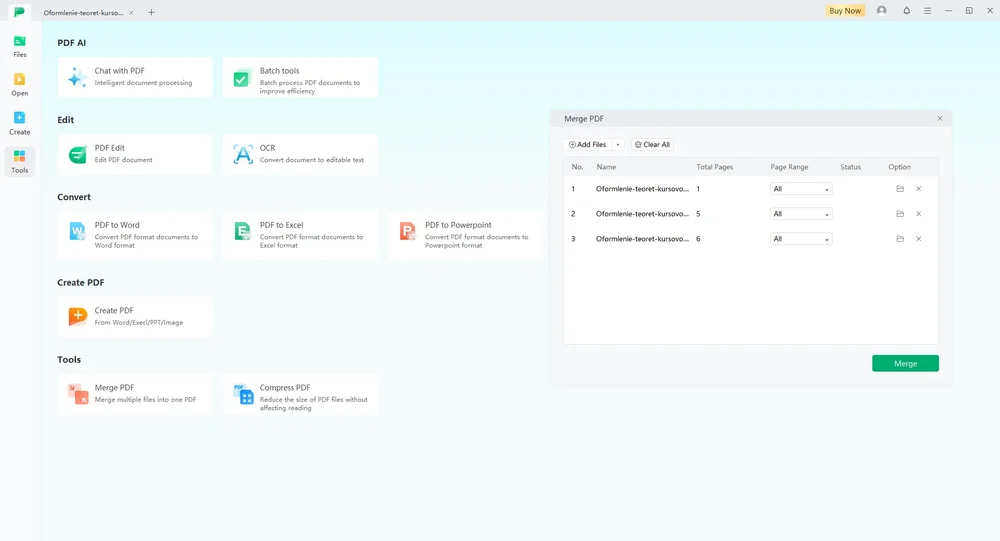The image size is (1000, 541).
Task: Open the account profile icon
Action: click(881, 11)
